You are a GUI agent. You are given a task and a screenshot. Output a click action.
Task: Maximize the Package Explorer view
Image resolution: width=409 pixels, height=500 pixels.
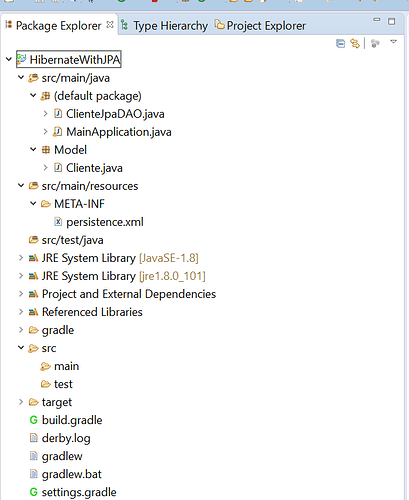pos(391,21)
